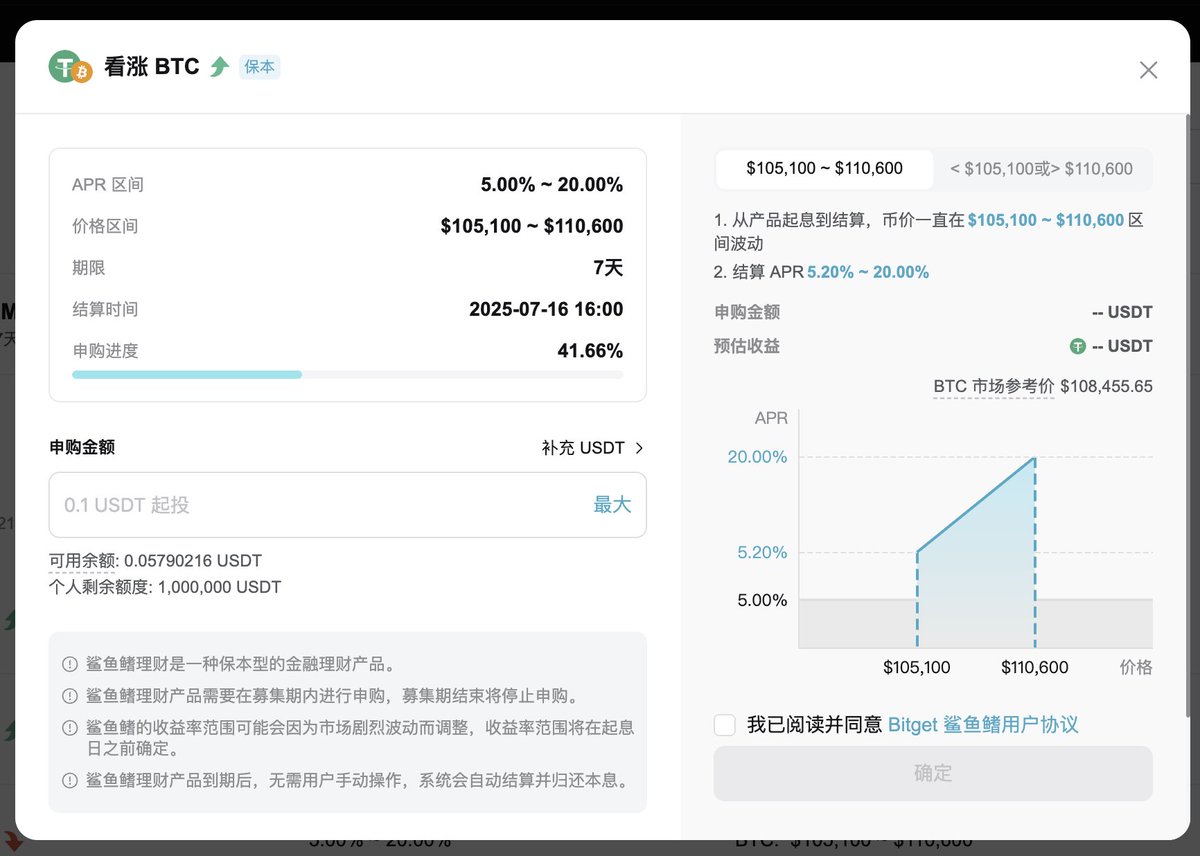Close the 看涨 BTC dialog
Image resolution: width=1200 pixels, height=856 pixels.
[1148, 70]
